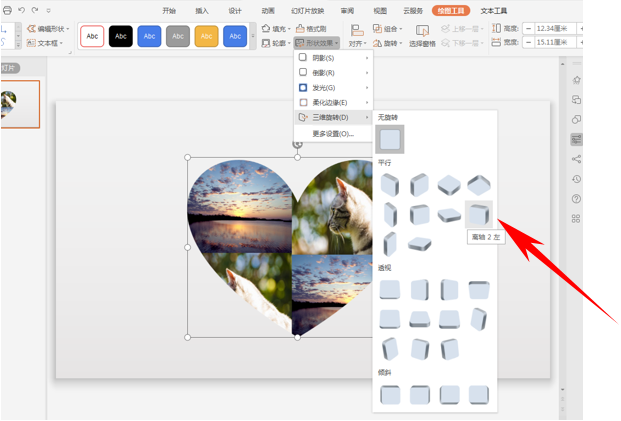Click the 格式刷 format painter button
This screenshot has height=421, width=621.
[313, 29]
